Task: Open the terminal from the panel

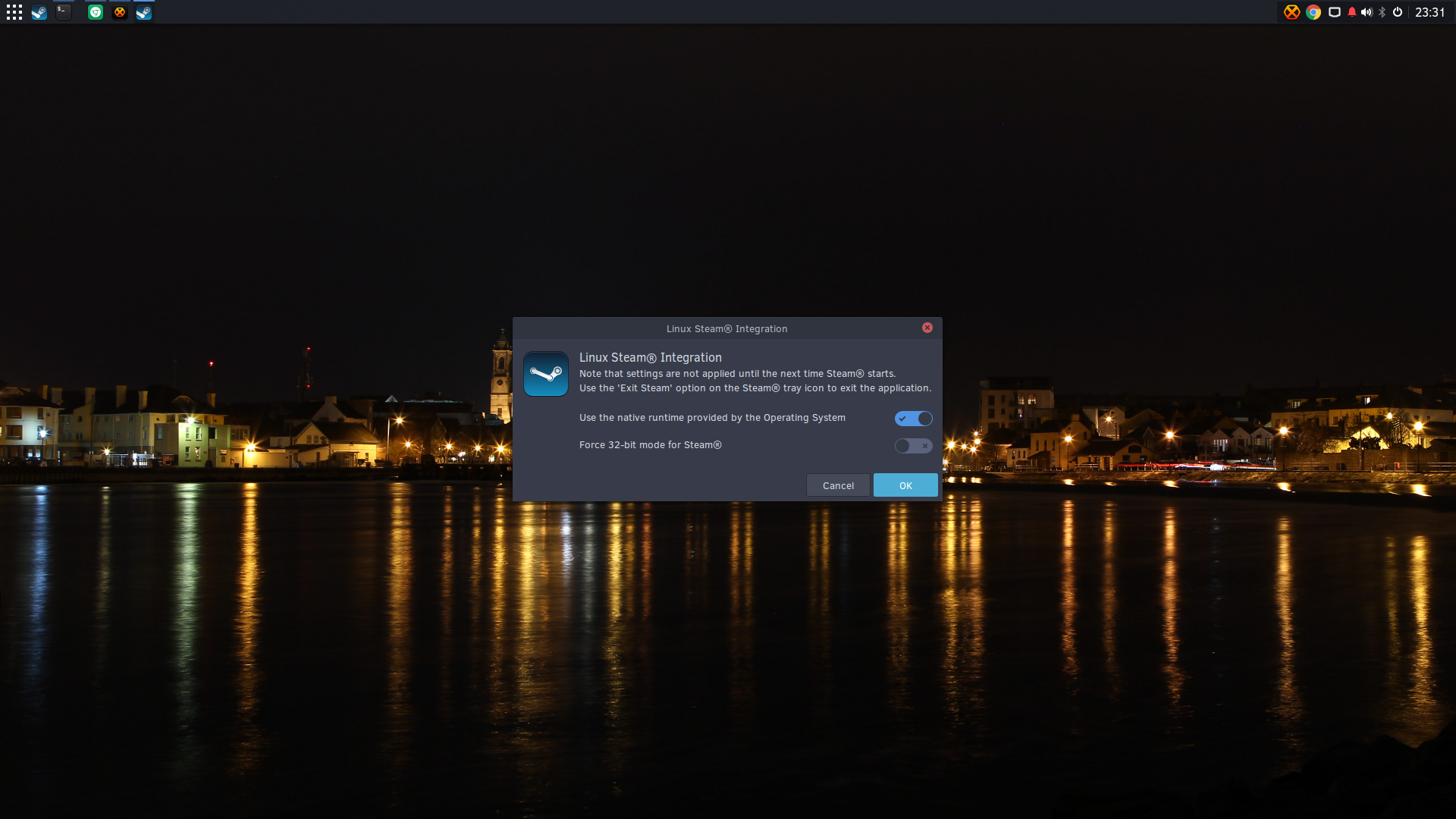Action: pos(64,12)
